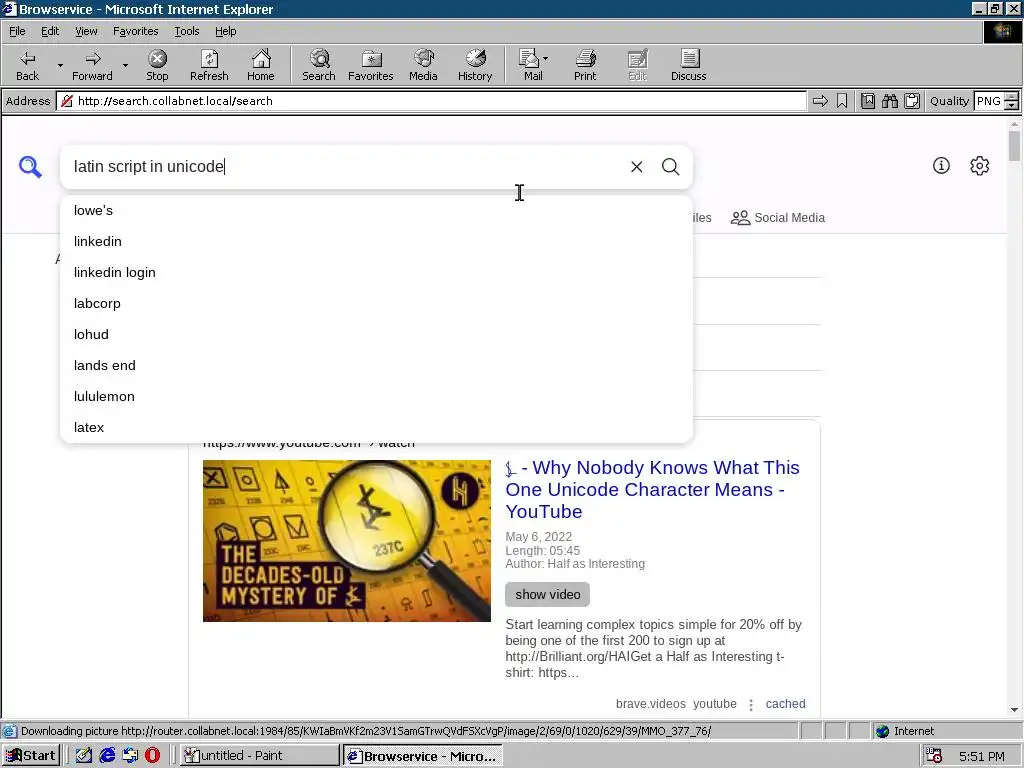
Task: Stop the page from loading
Action: [157, 65]
